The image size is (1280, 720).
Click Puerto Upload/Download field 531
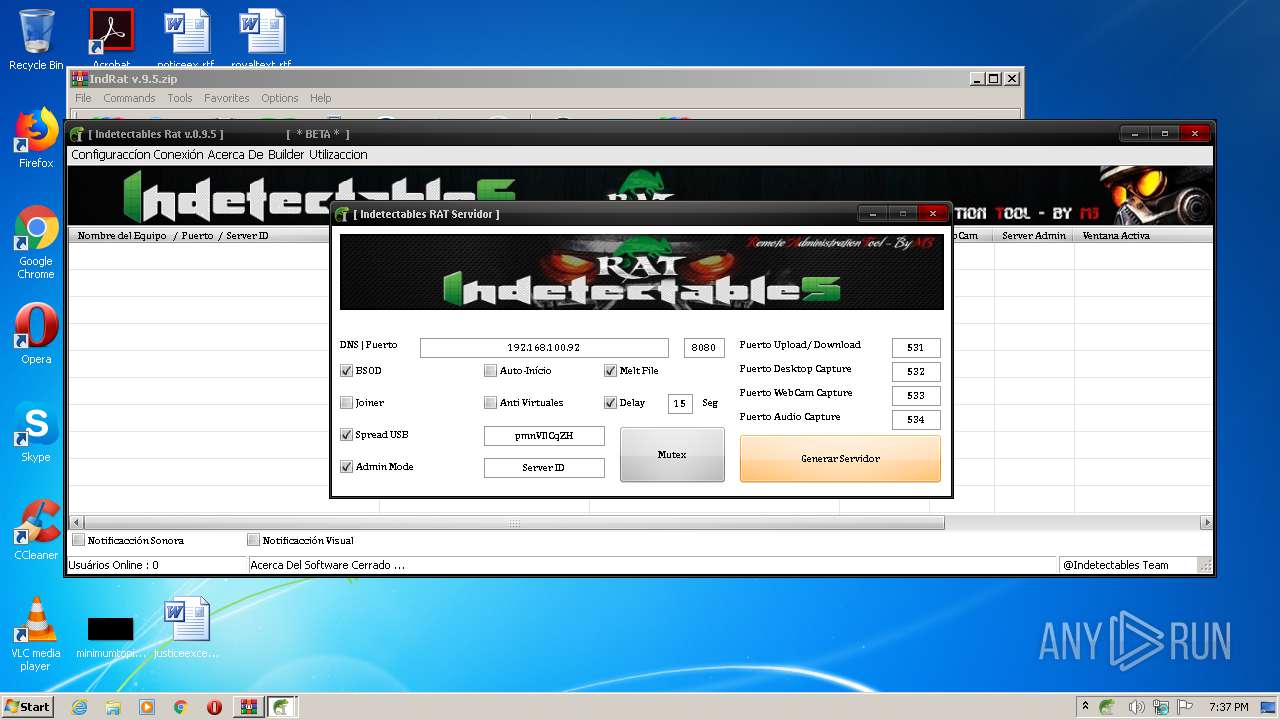pos(916,348)
